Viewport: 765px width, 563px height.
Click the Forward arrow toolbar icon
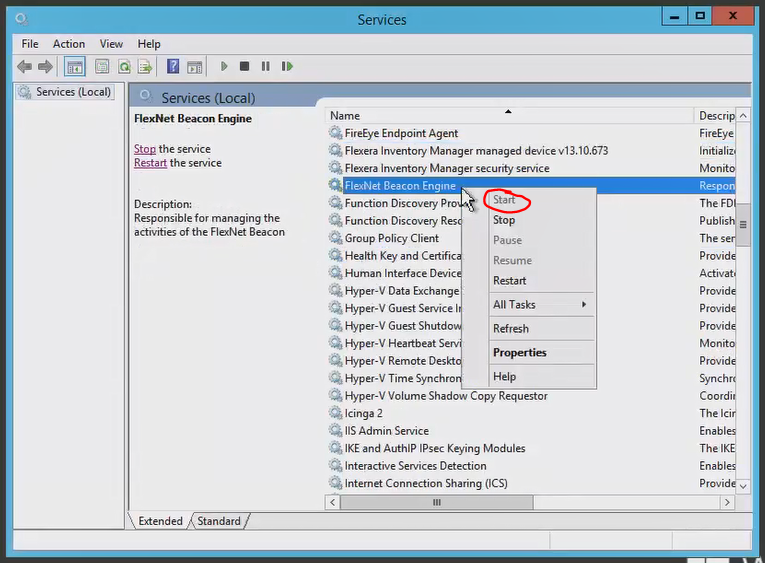[x=45, y=66]
